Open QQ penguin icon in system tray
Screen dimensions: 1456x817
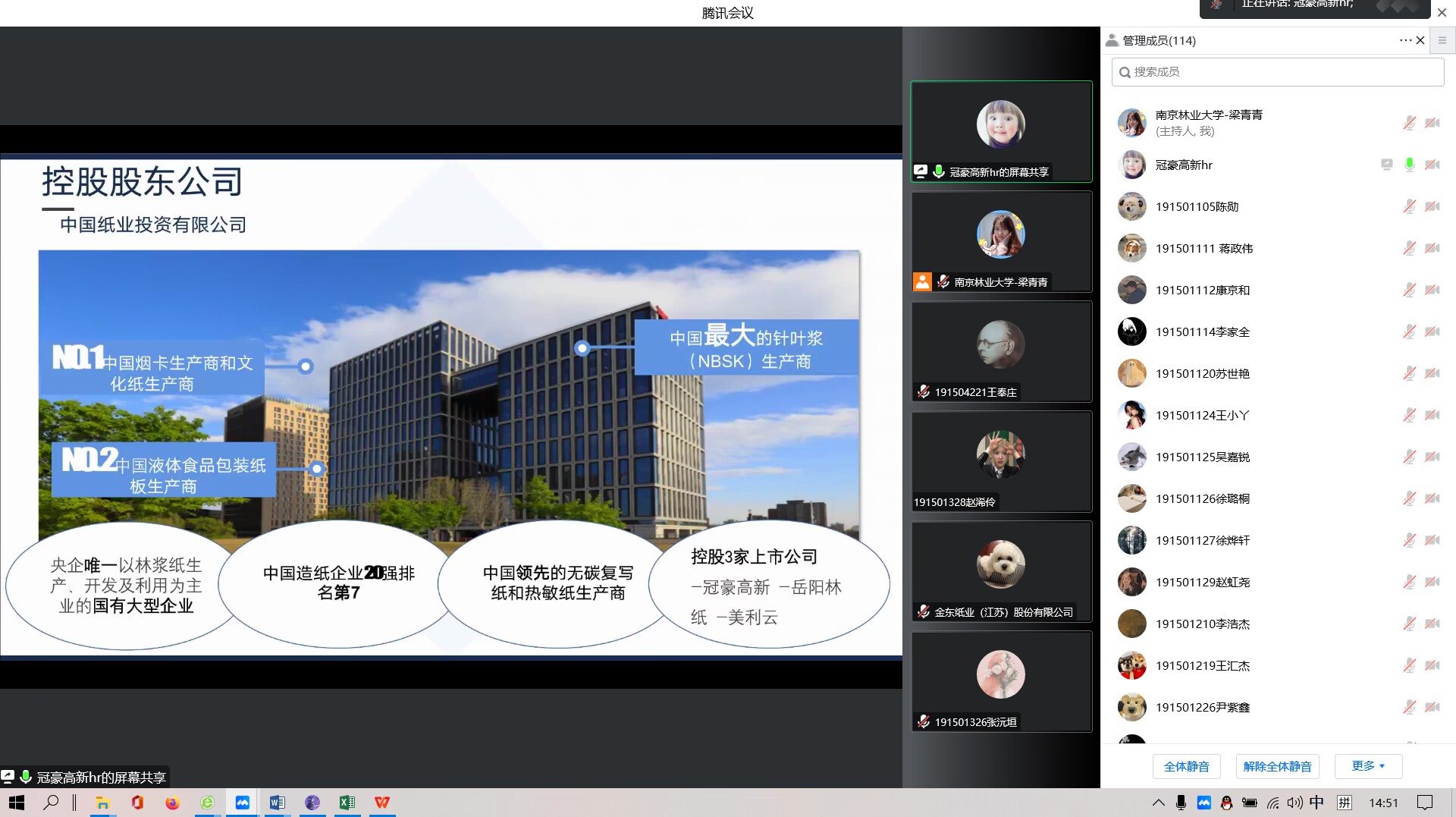point(1226,803)
